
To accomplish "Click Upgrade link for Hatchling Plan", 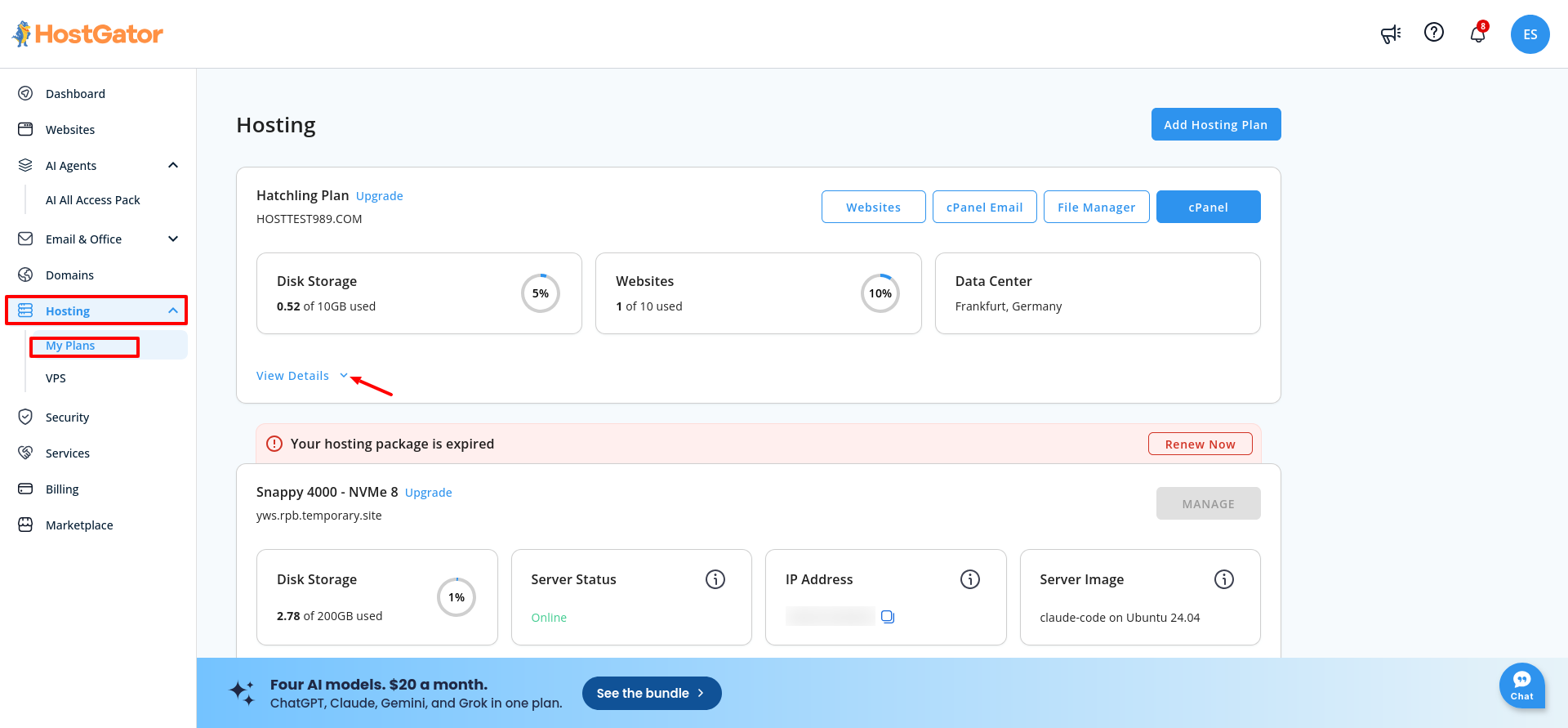I will click(x=380, y=196).
